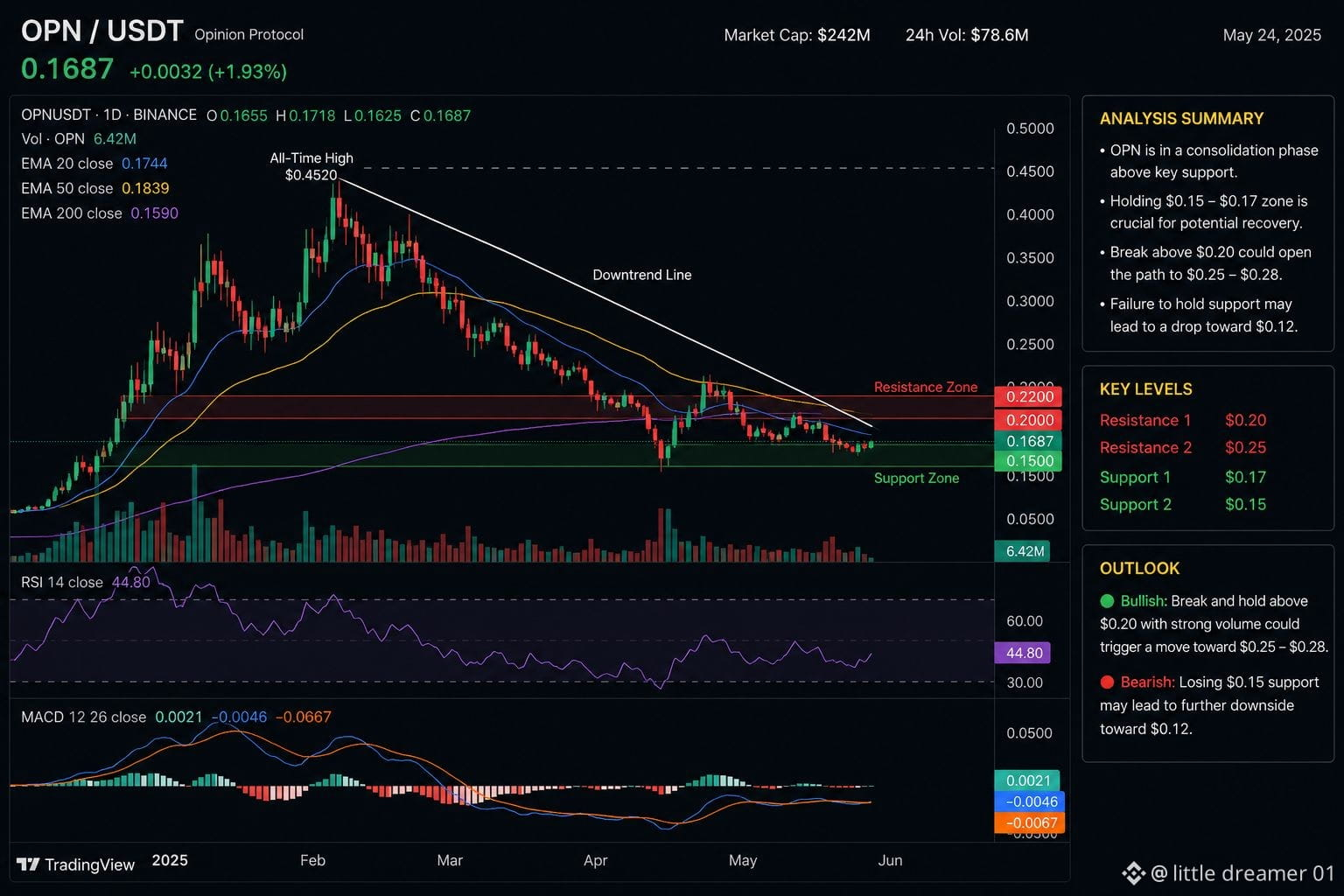Click the red Bearish dot in Outlook
Screen dimensions: 1344x896
1107,682
